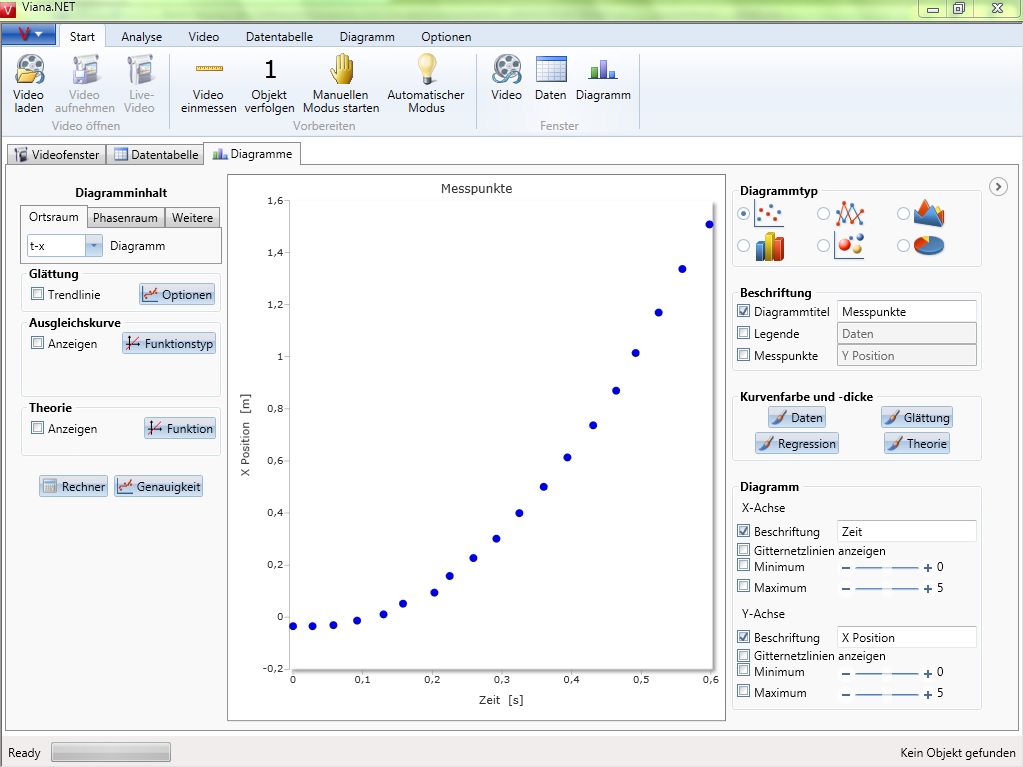Viewport: 1023px width, 767px height.
Task: Collapse the right panel with arrow button
Action: pos(997,186)
